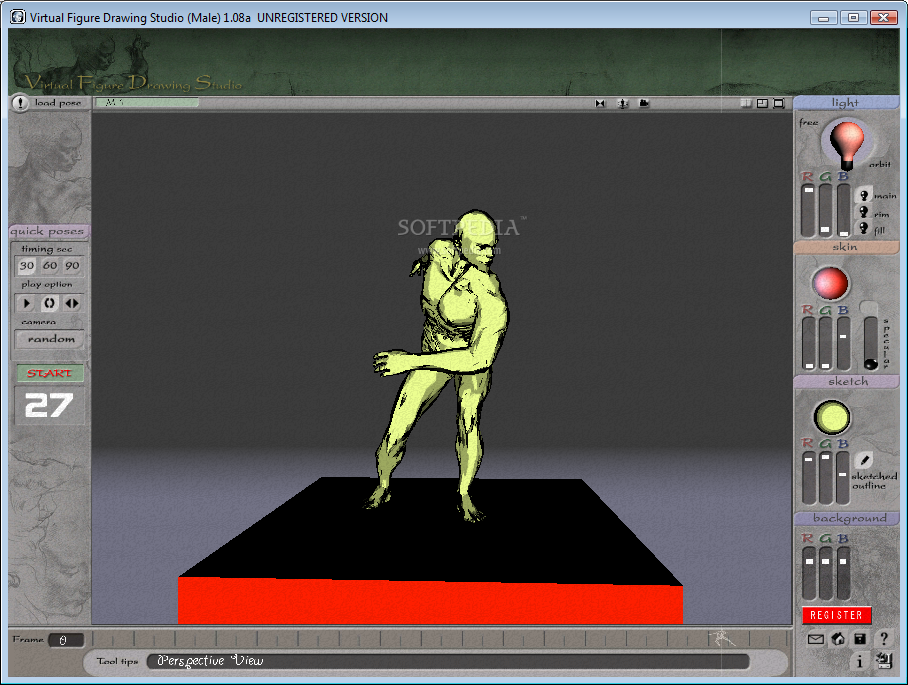Click the floppy disk save icon
The height and width of the screenshot is (685, 908).
860,639
